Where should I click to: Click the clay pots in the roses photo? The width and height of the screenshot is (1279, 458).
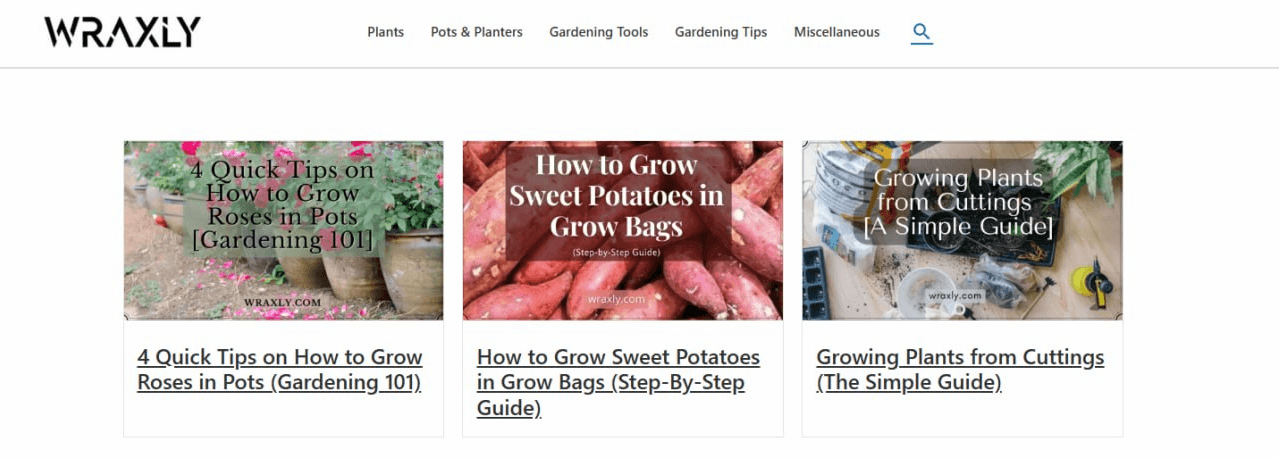coord(410,270)
